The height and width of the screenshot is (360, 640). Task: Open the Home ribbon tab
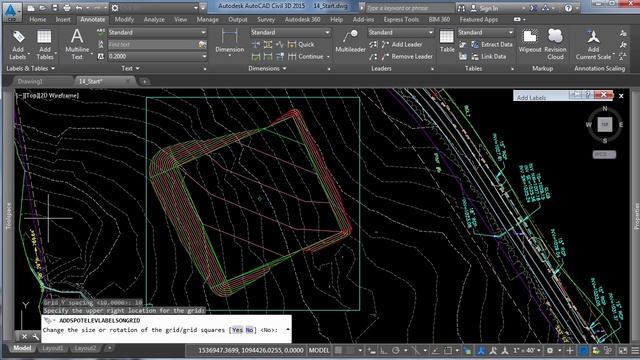(38, 19)
